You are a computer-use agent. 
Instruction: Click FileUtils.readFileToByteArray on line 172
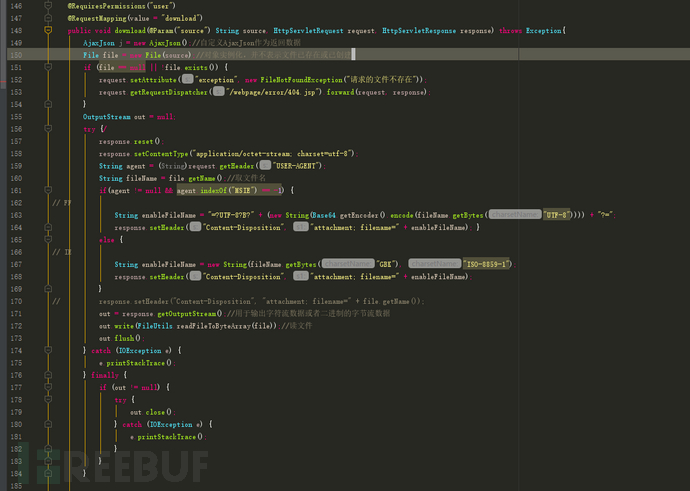pyautogui.click(x=206, y=326)
